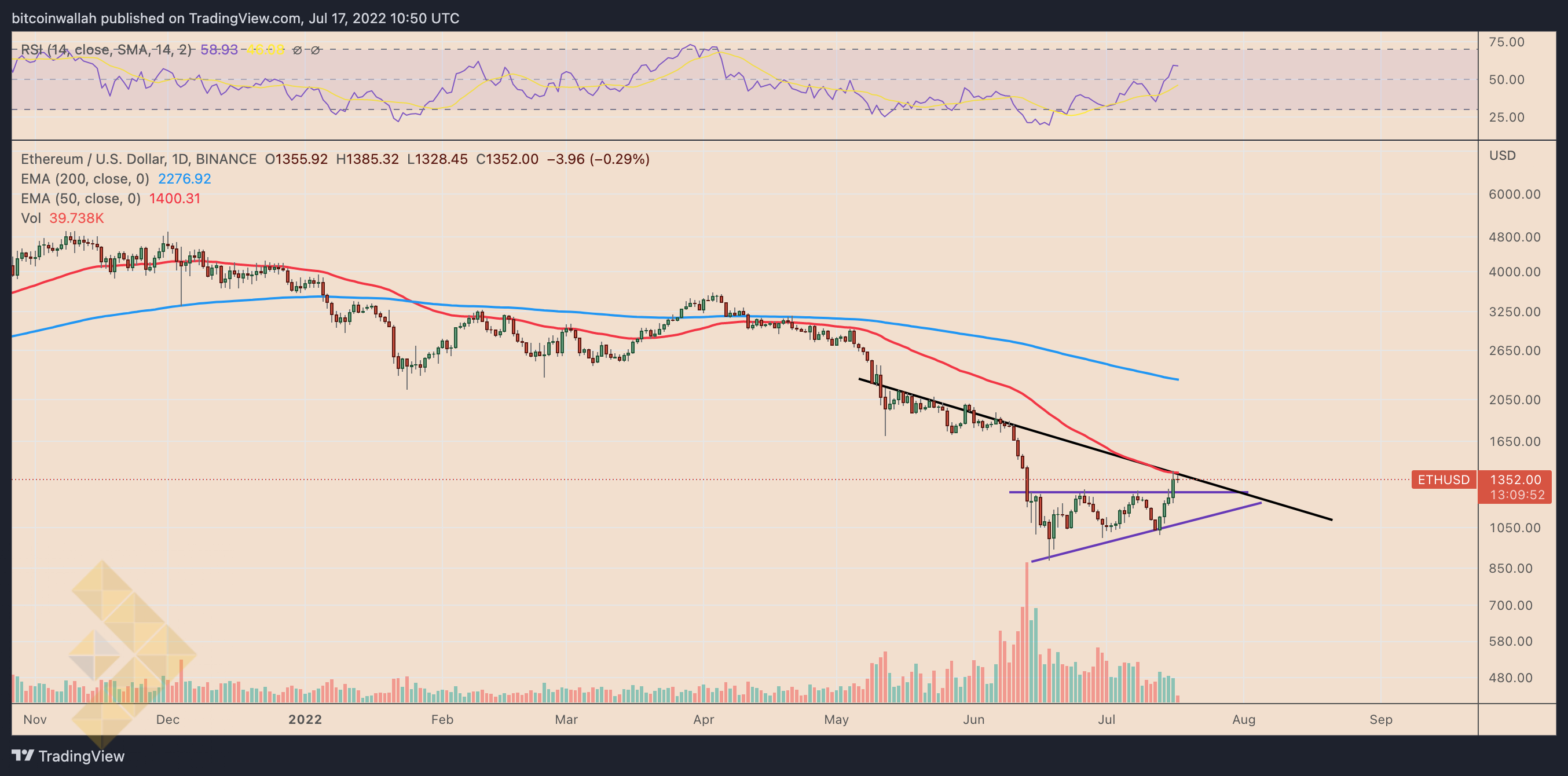Click the 2022 label on time axis
1568x776 pixels.
click(x=305, y=719)
